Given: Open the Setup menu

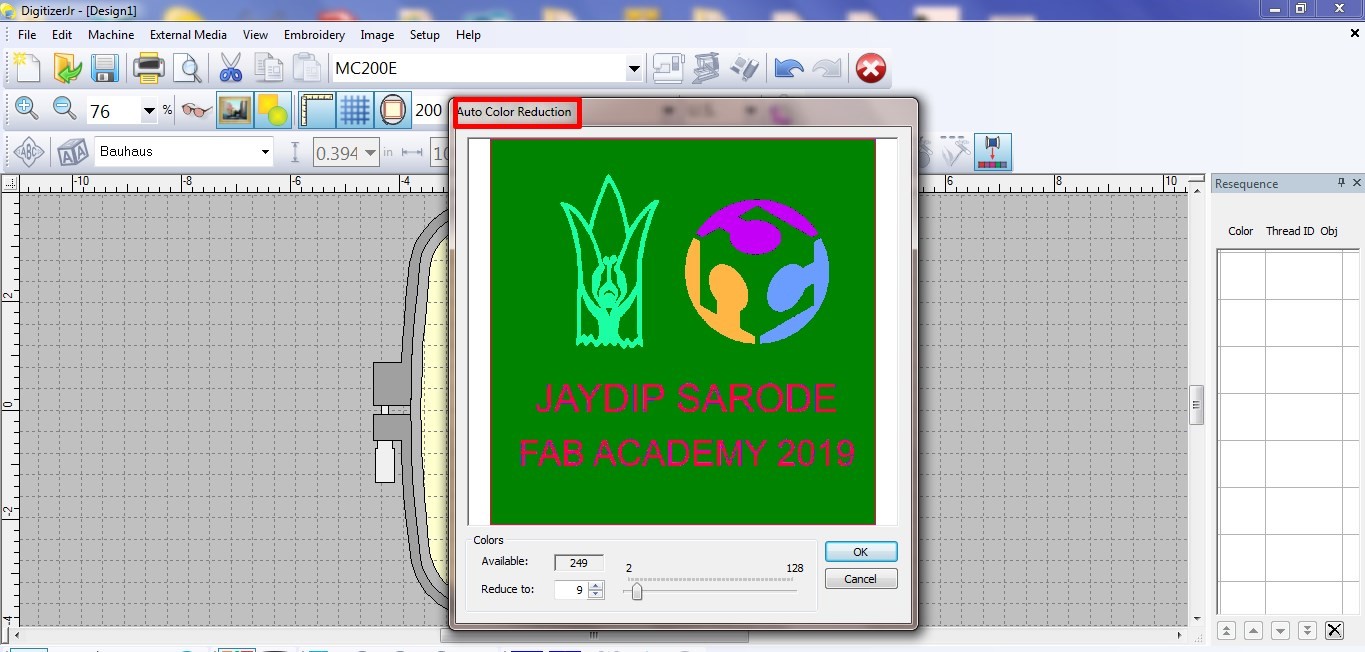Looking at the screenshot, I should 425,34.
